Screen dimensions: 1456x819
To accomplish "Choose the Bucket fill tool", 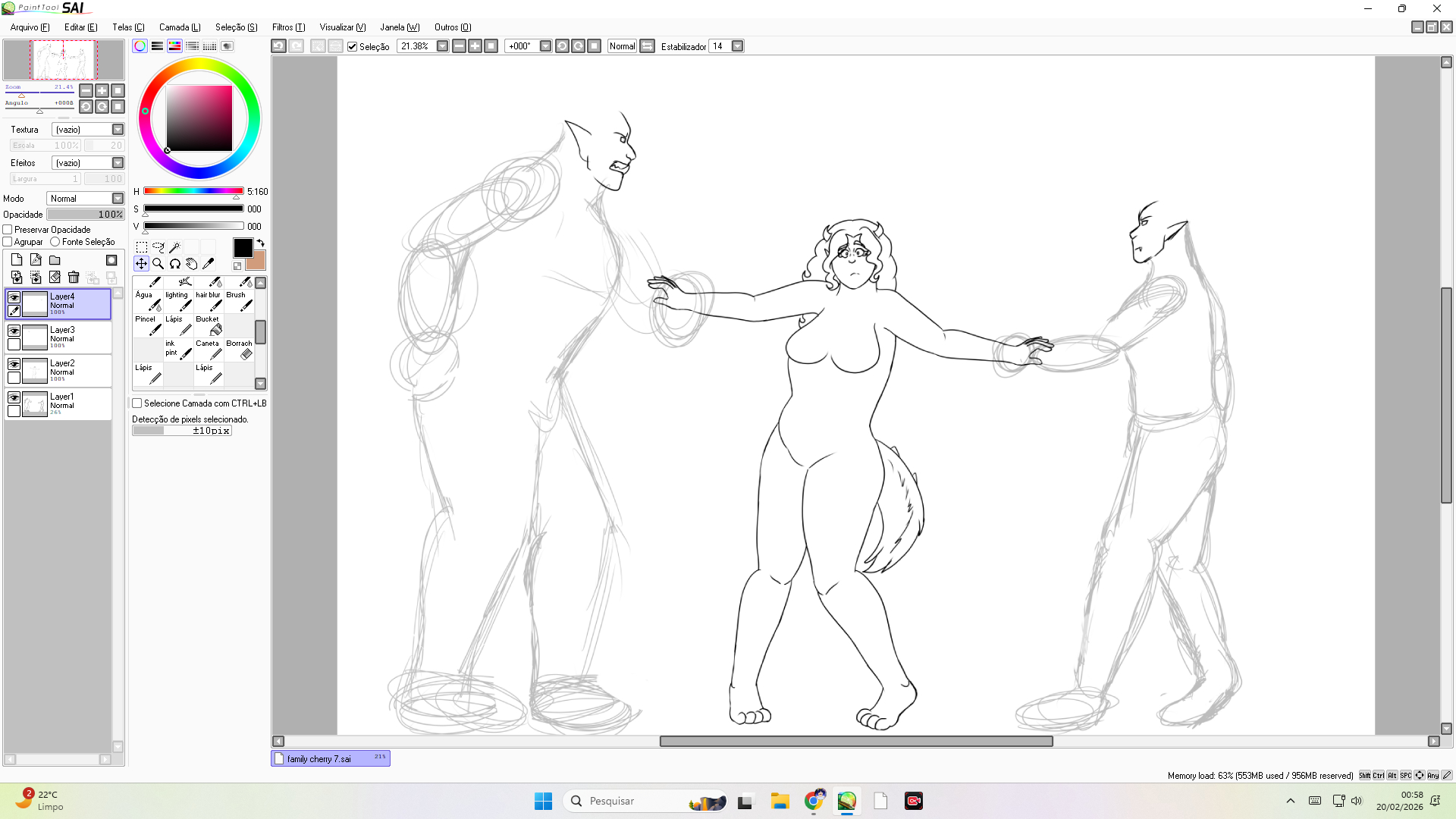I will click(209, 326).
